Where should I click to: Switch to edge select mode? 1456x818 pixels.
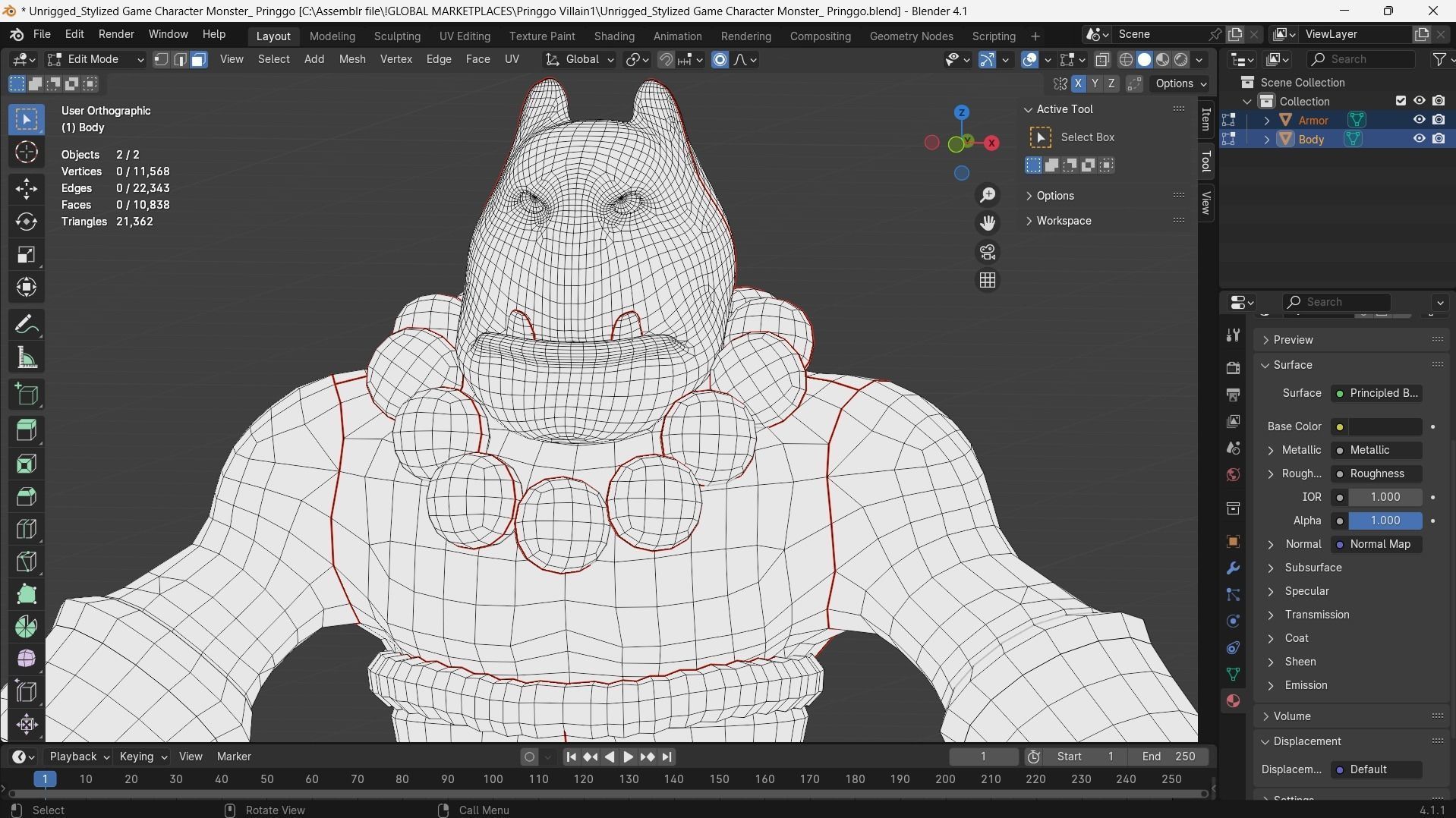tap(180, 60)
